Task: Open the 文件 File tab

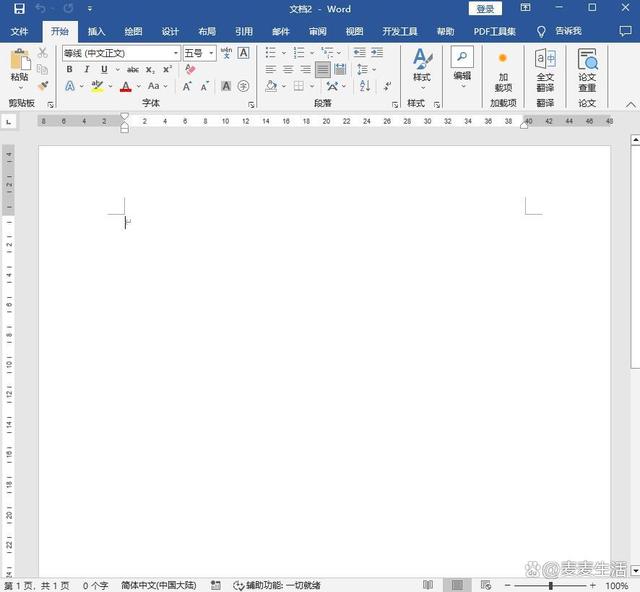Action: (19, 31)
